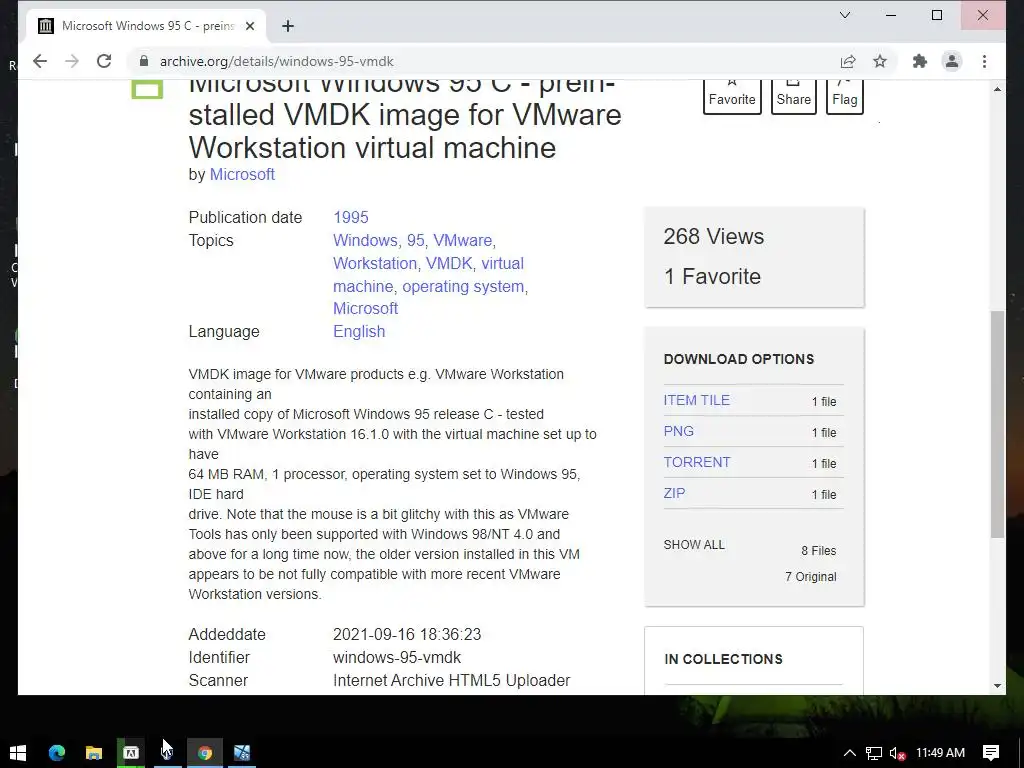The width and height of the screenshot is (1024, 768).
Task: Open Chrome's three-dot menu
Action: [984, 61]
